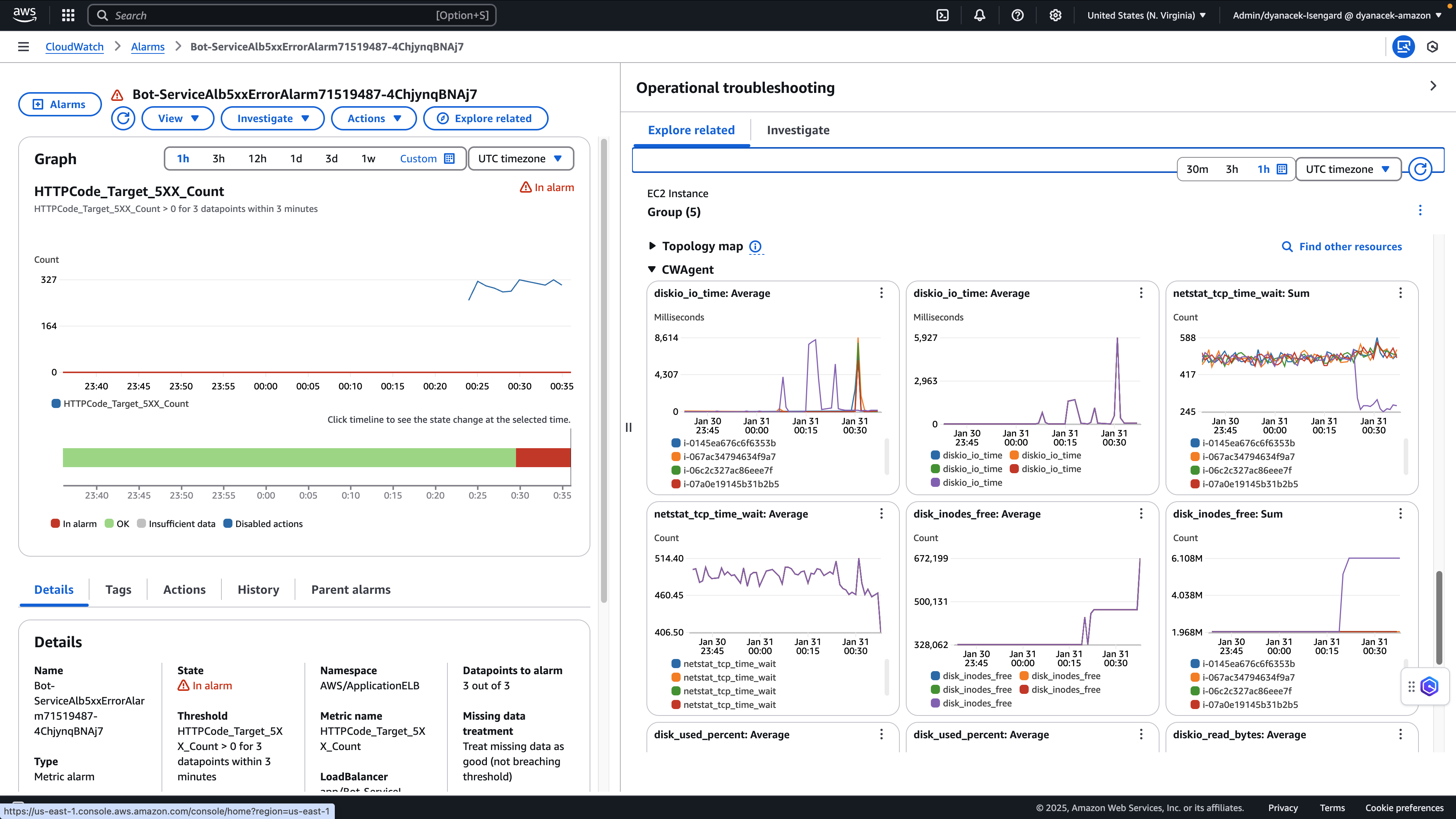Open the EC2 Instance group kebab menu
The image size is (1456, 819).
(1420, 210)
